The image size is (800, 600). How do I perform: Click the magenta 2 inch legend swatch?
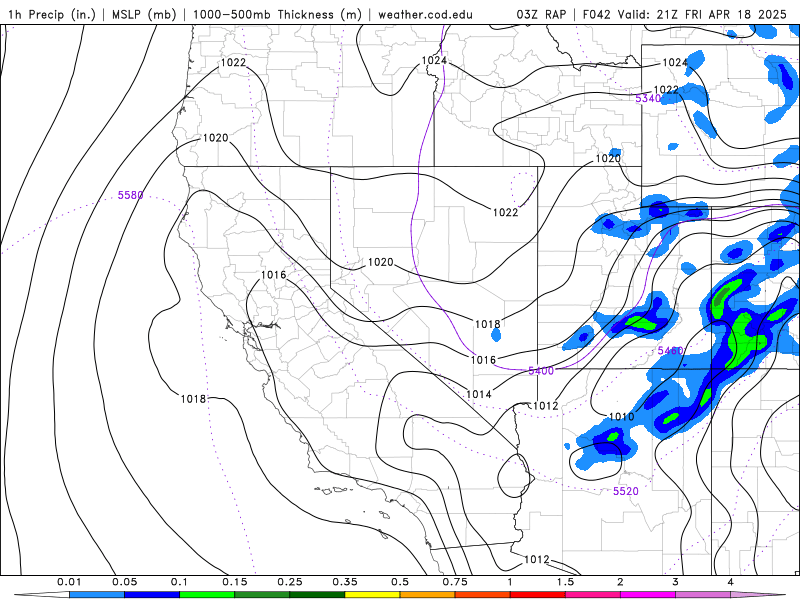(x=647, y=595)
